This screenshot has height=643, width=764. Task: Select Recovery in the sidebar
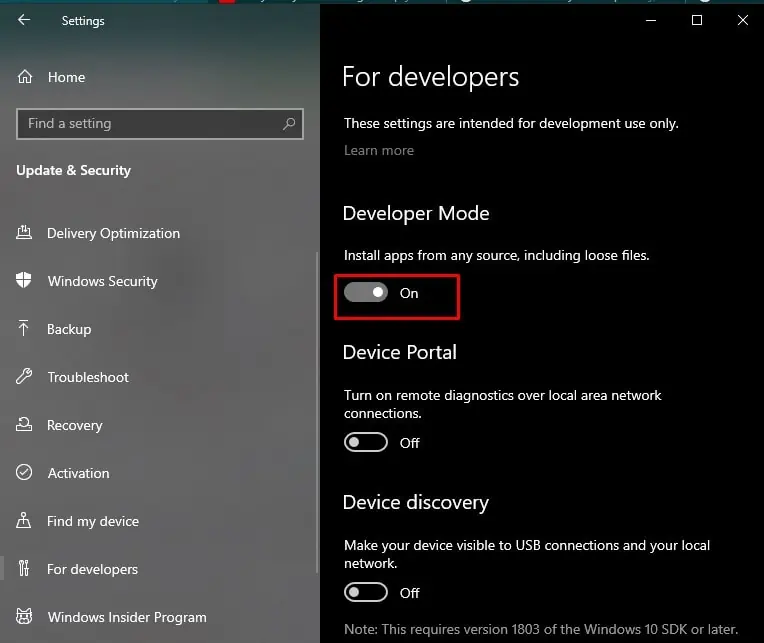75,426
